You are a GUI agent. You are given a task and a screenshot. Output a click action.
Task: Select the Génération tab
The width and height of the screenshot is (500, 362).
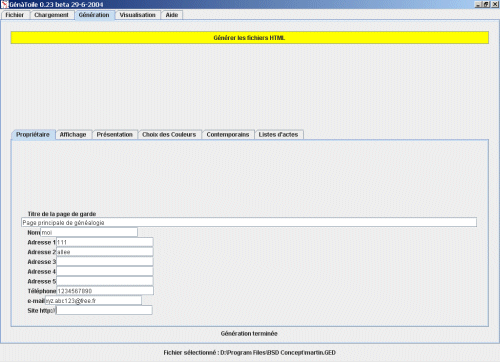click(x=94, y=15)
